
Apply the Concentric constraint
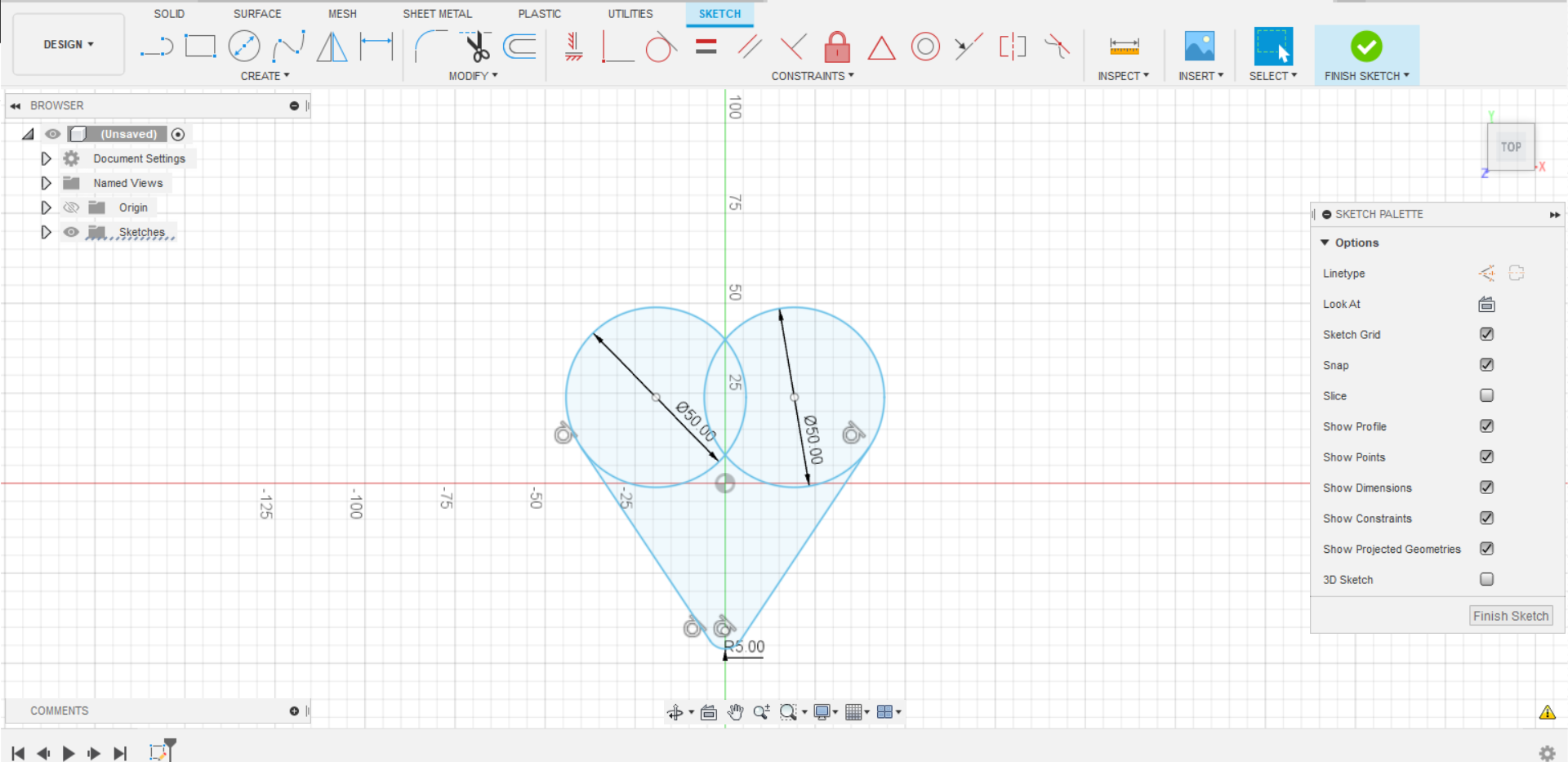pos(925,47)
